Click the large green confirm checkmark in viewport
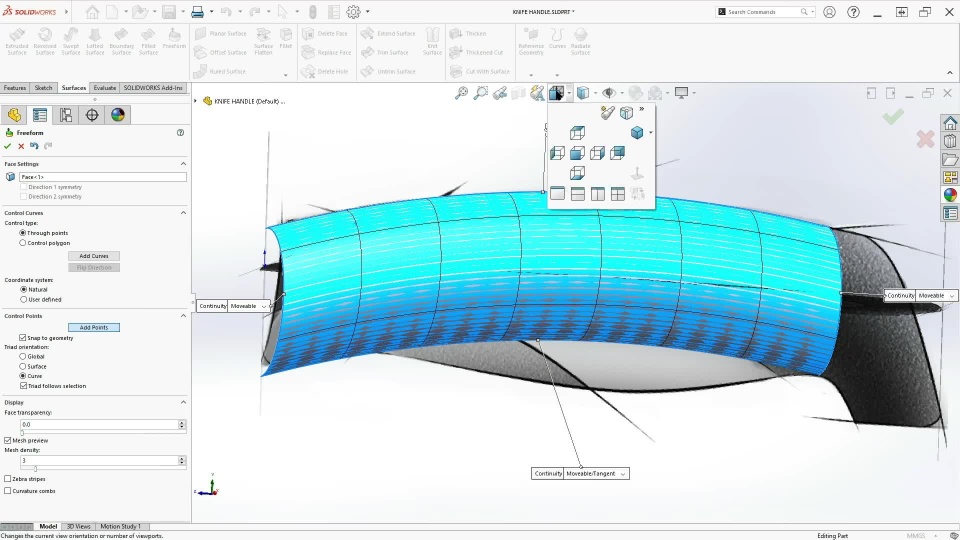The image size is (960, 540). (893, 116)
